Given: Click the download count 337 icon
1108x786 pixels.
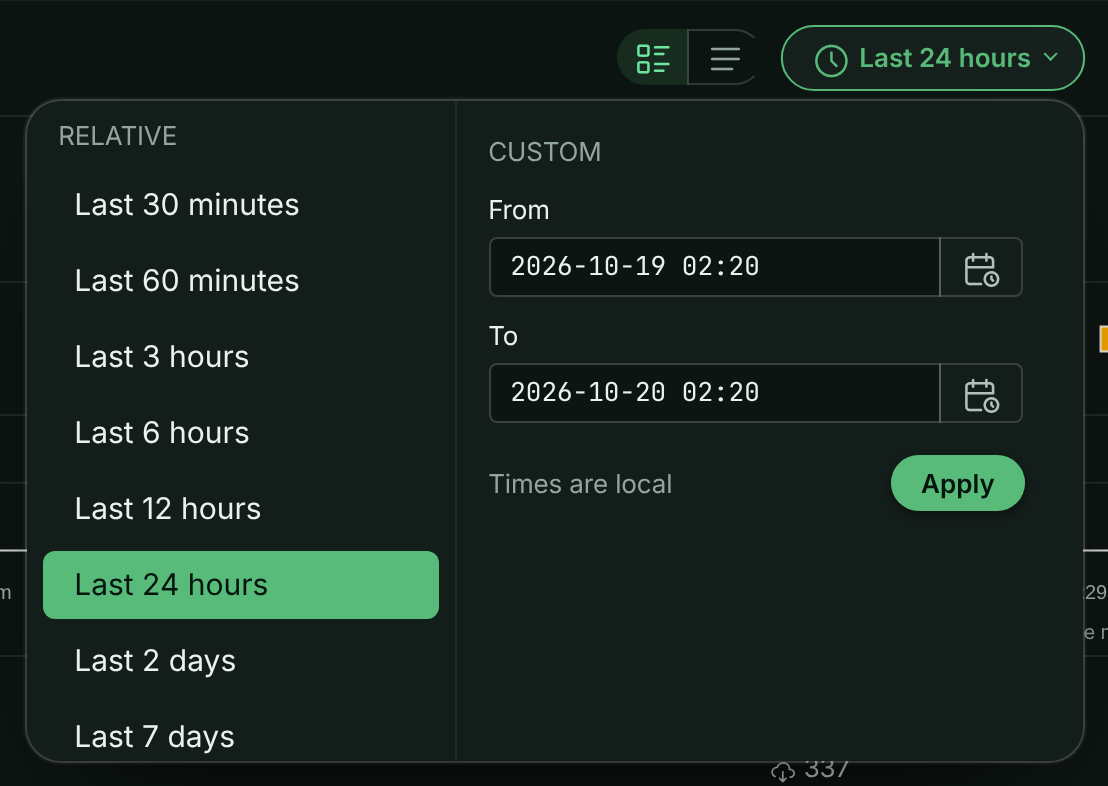Looking at the screenshot, I should (783, 772).
